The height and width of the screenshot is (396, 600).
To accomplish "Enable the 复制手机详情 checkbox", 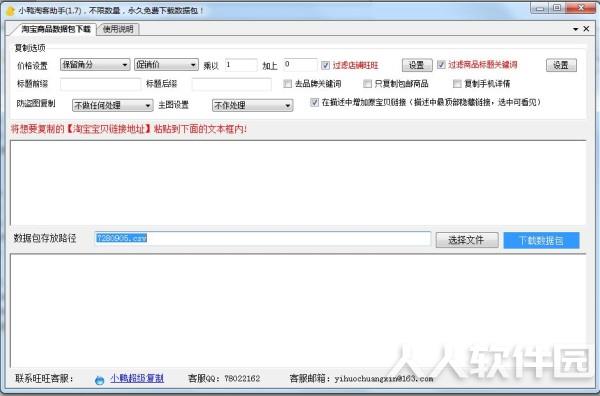I will (x=457, y=83).
